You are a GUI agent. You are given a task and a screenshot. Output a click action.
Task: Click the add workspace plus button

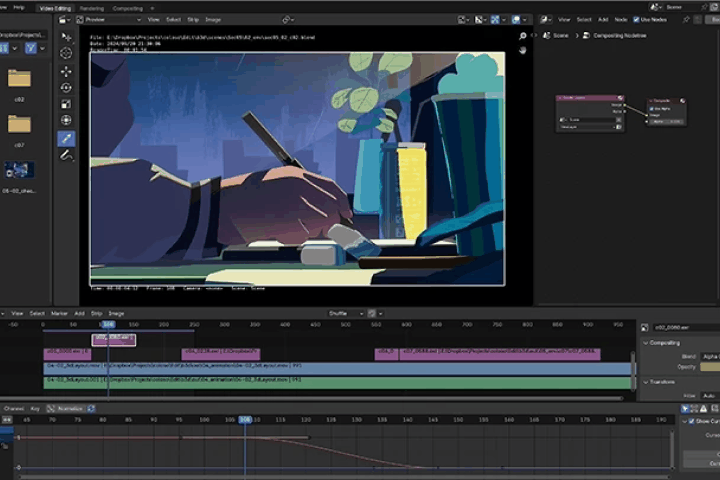coord(152,8)
